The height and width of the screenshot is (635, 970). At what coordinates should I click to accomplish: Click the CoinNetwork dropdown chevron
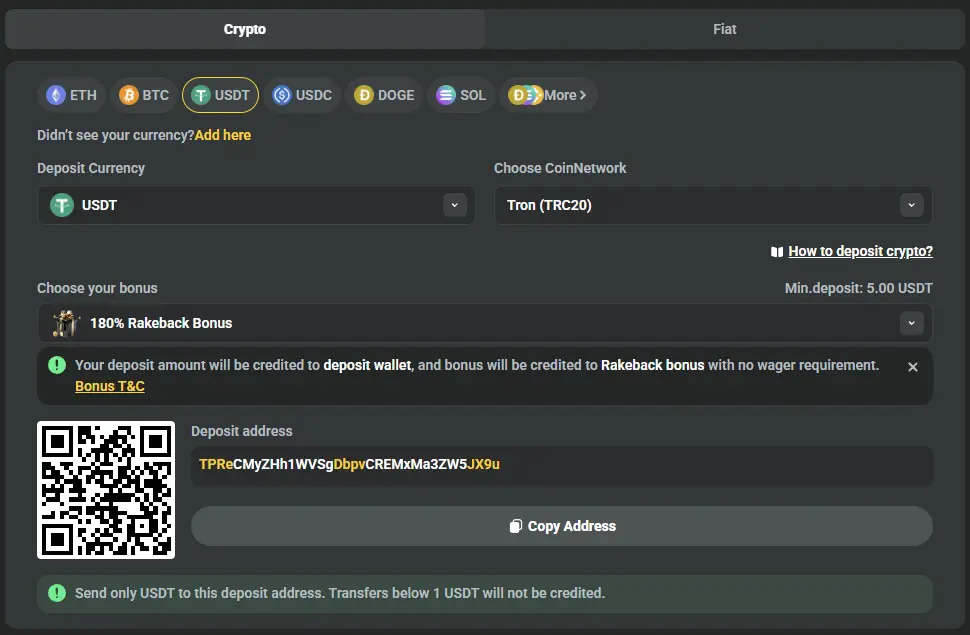point(911,205)
